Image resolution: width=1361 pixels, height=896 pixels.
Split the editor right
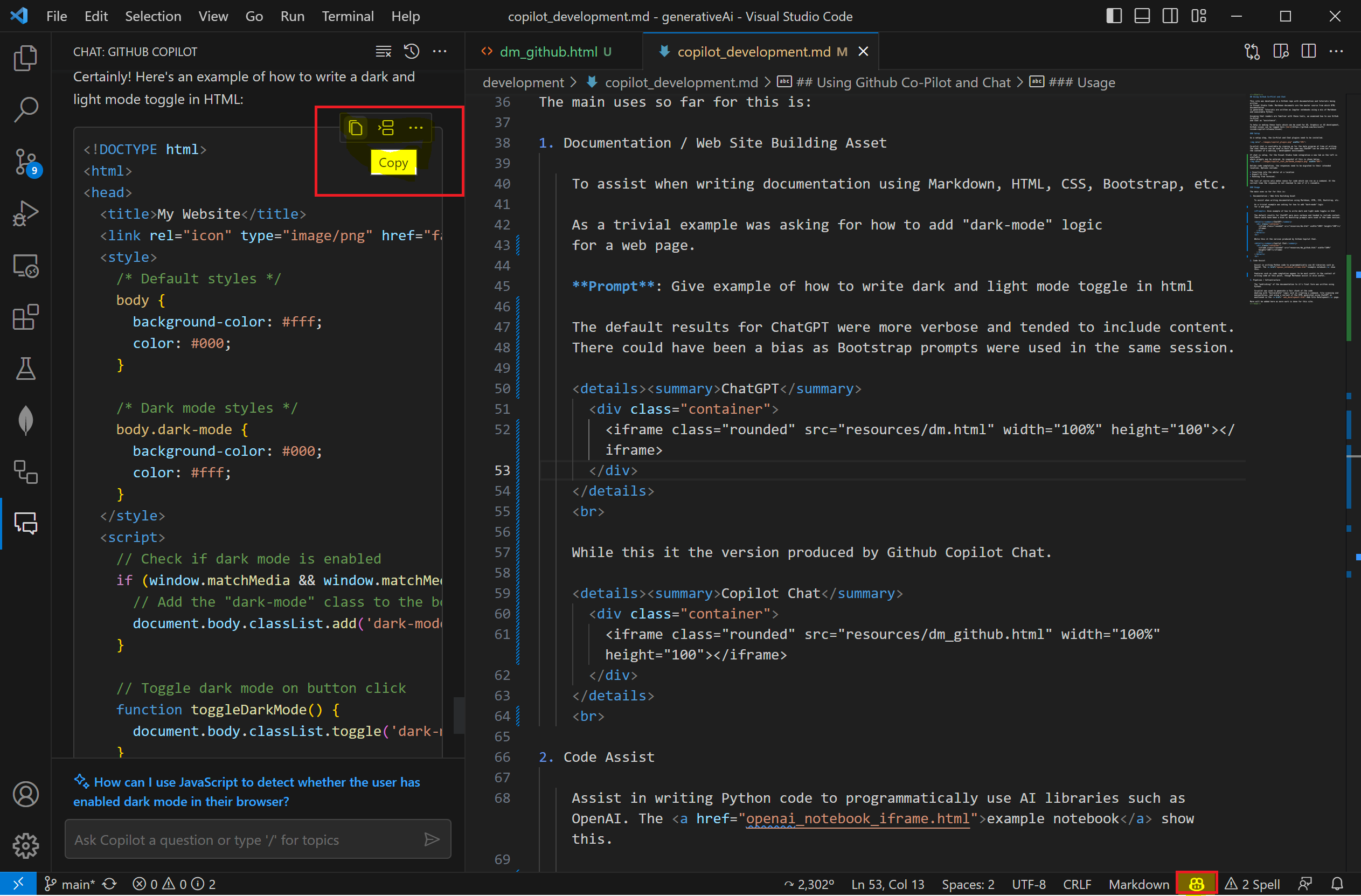[x=1308, y=52]
